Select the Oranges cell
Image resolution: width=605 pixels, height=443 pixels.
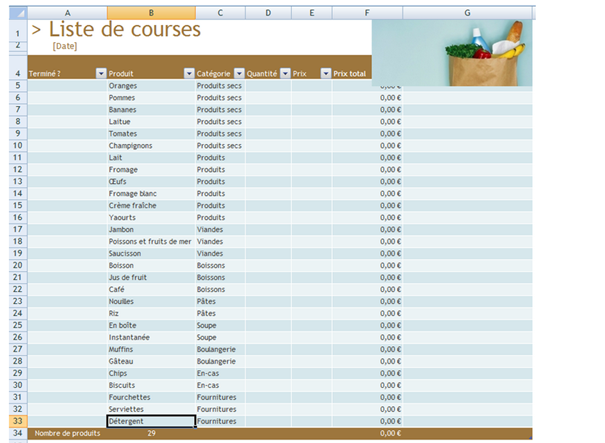(x=151, y=85)
